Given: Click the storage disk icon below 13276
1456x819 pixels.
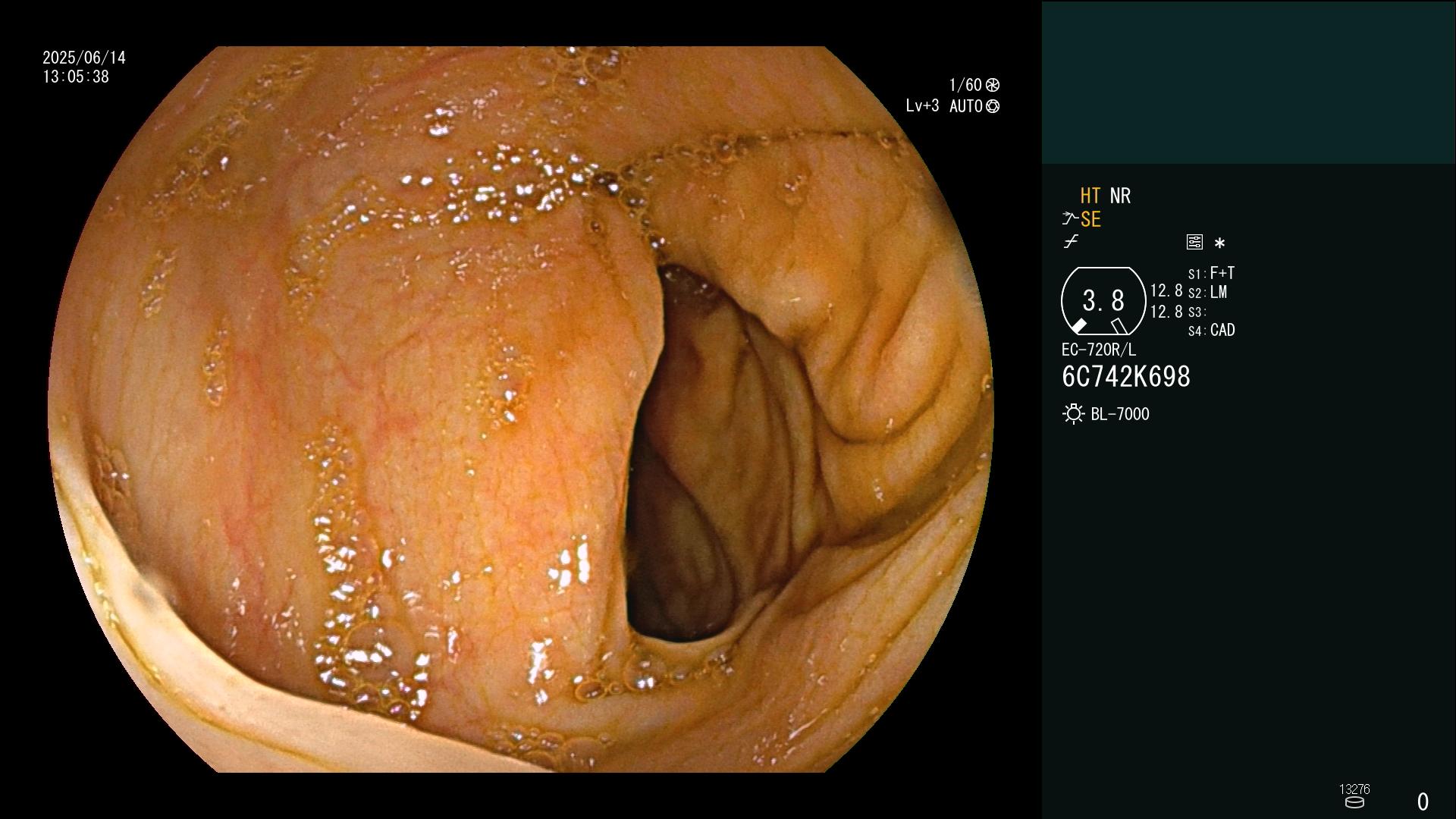Looking at the screenshot, I should pos(1354,802).
